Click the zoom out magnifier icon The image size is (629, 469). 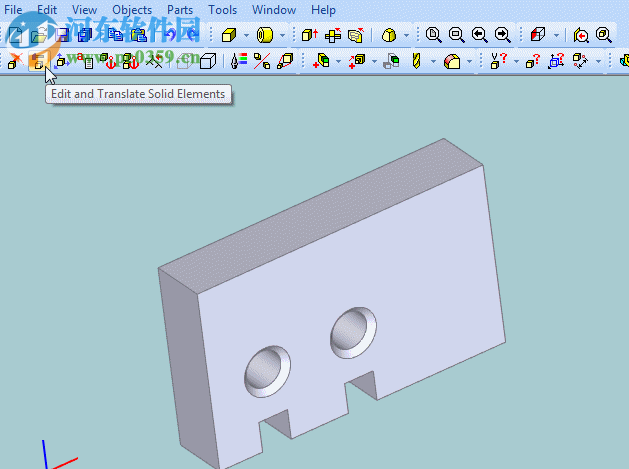pyautogui.click(x=456, y=35)
